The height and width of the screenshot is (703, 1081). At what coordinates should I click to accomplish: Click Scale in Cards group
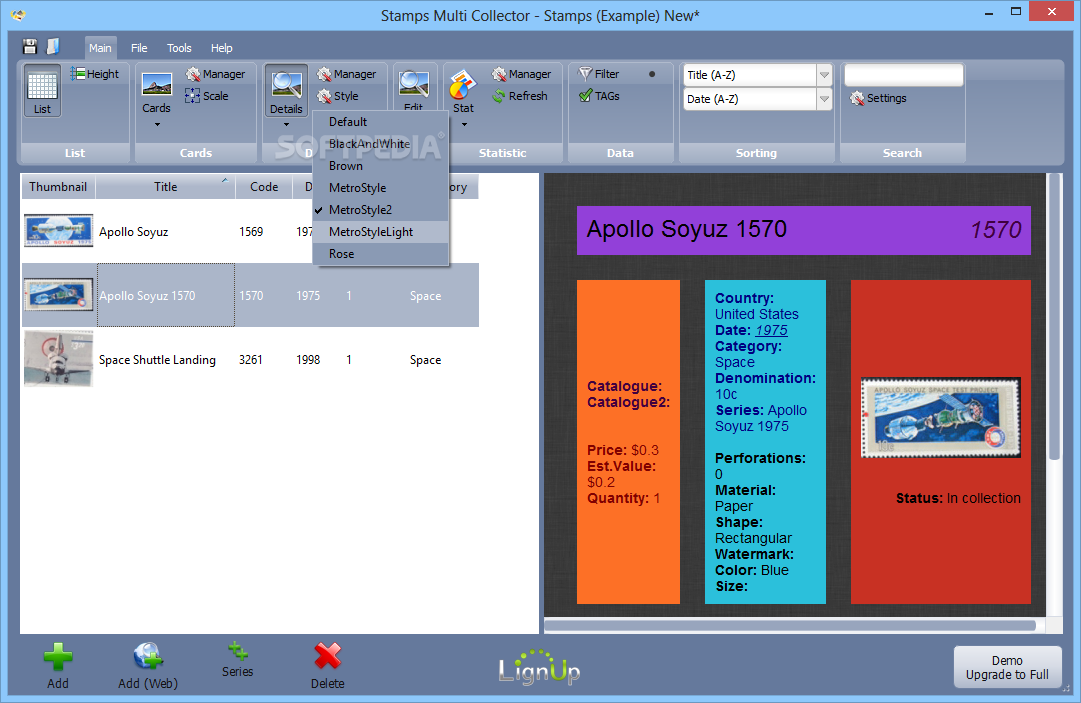(x=206, y=96)
